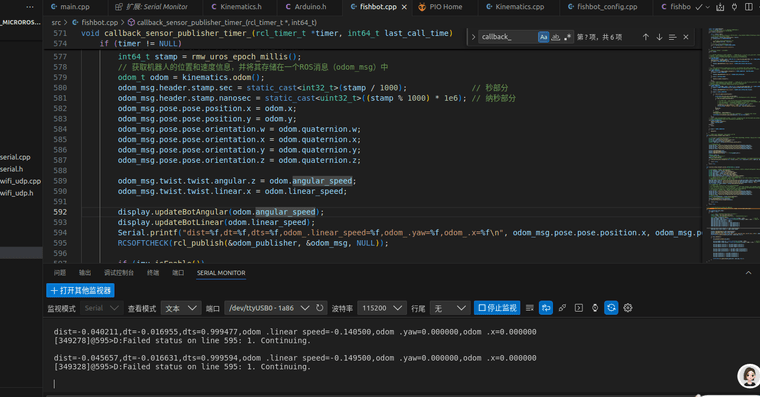Image resolution: width=760 pixels, height=397 pixels.
Task: Expand the replace field chevron in find widget
Action: [x=473, y=37]
